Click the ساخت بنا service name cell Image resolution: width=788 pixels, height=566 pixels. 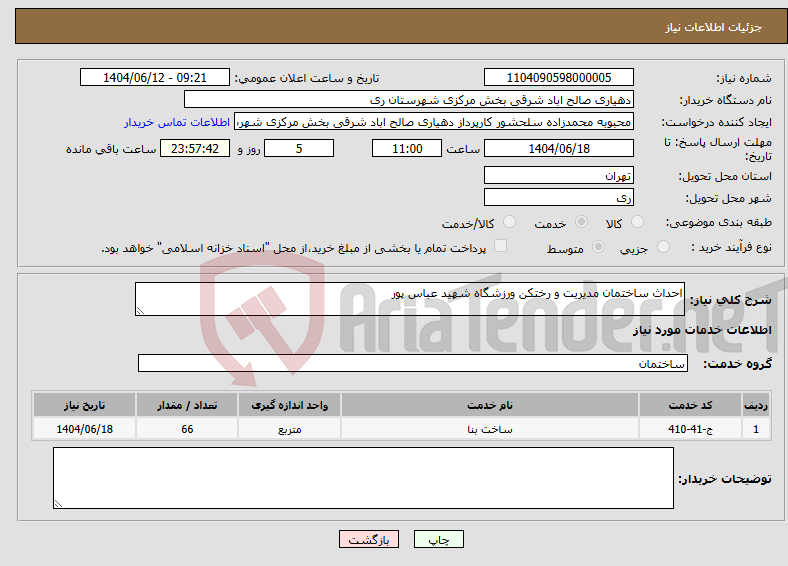(490, 429)
